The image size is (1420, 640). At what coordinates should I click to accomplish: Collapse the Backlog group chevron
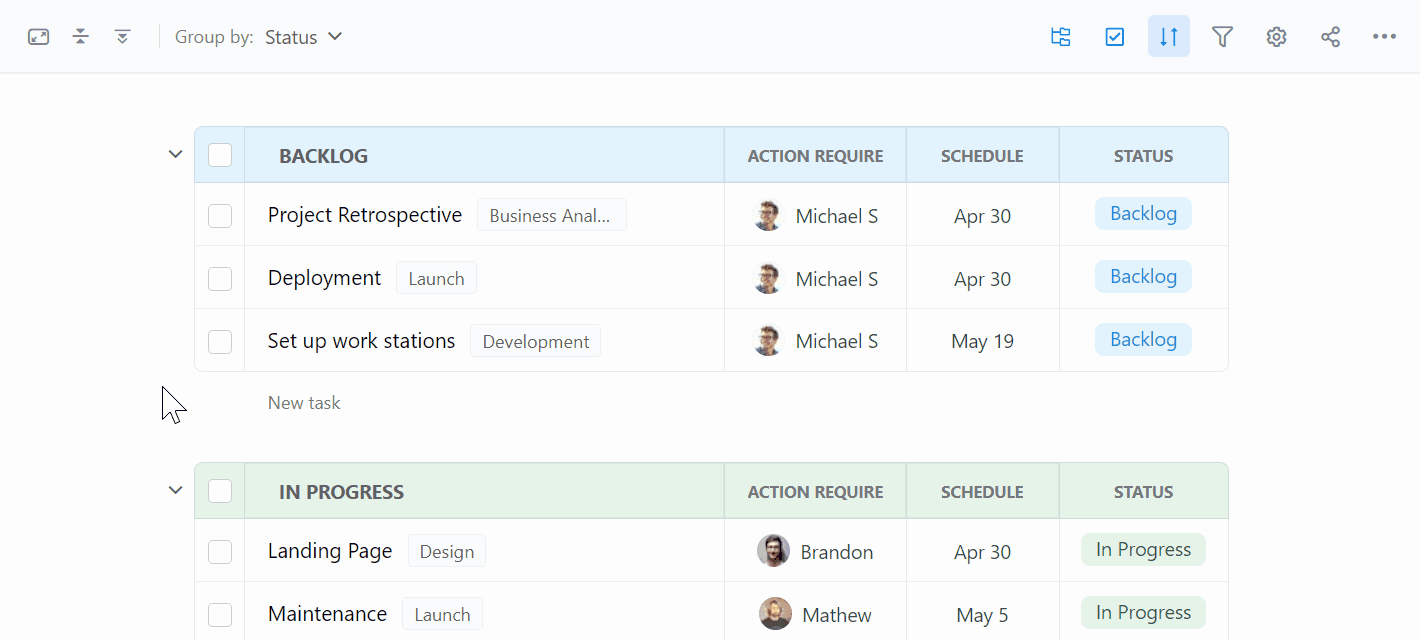click(175, 154)
